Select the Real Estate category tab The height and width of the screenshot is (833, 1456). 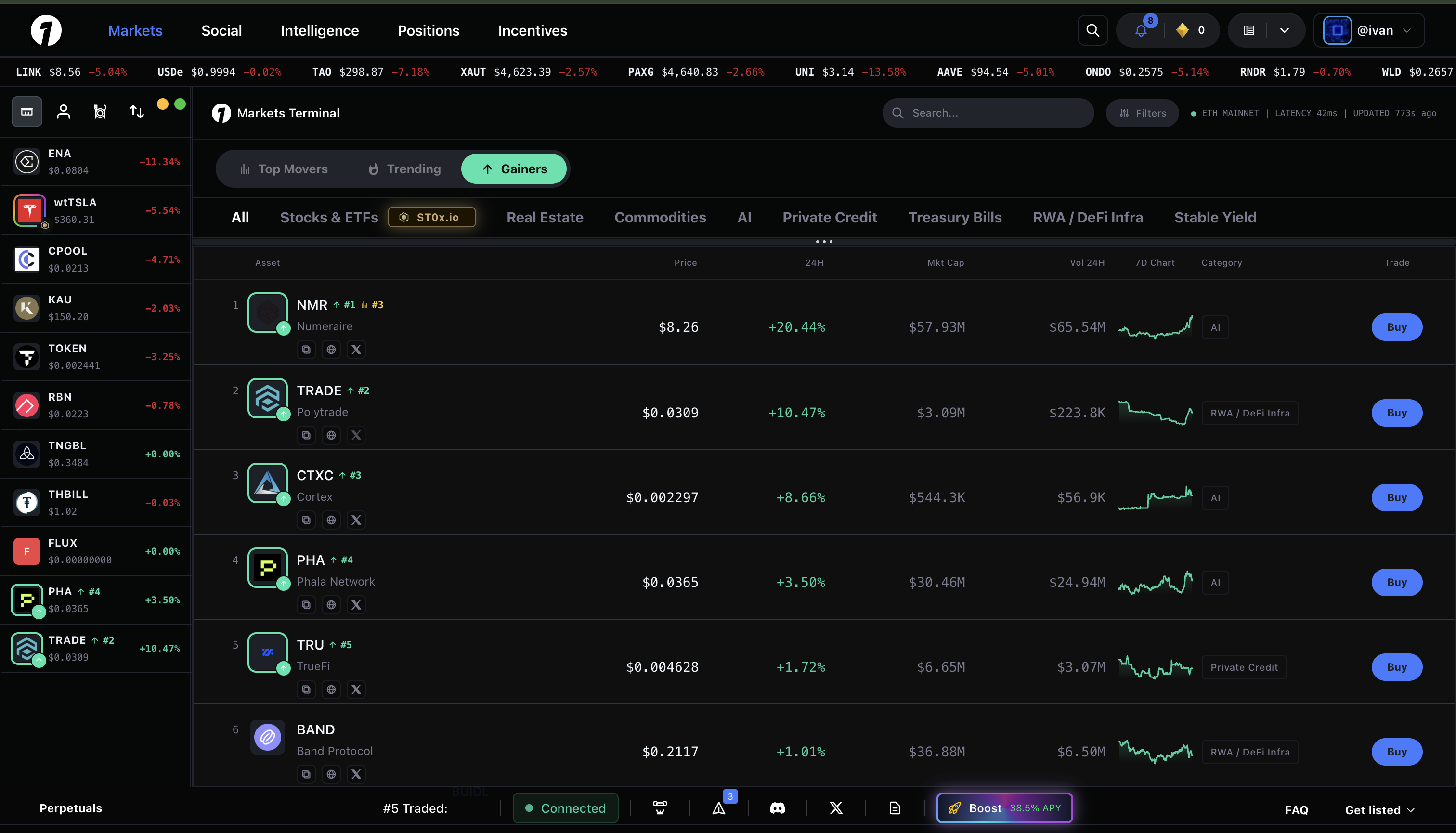click(x=545, y=218)
